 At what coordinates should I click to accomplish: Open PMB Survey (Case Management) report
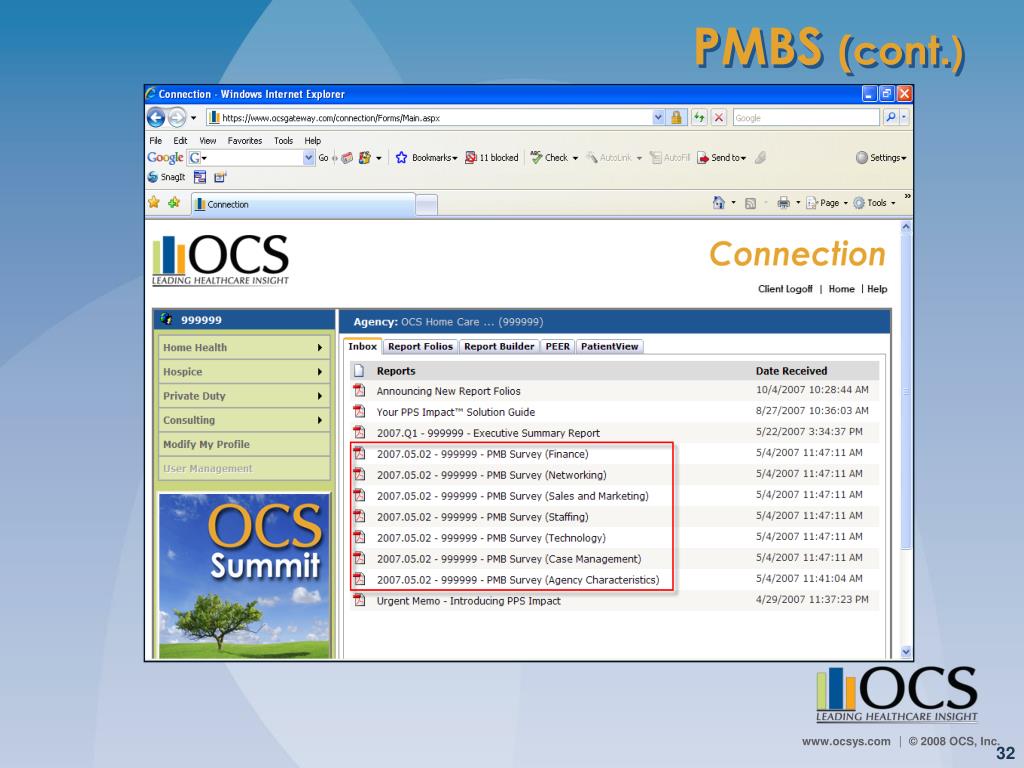tap(509, 558)
